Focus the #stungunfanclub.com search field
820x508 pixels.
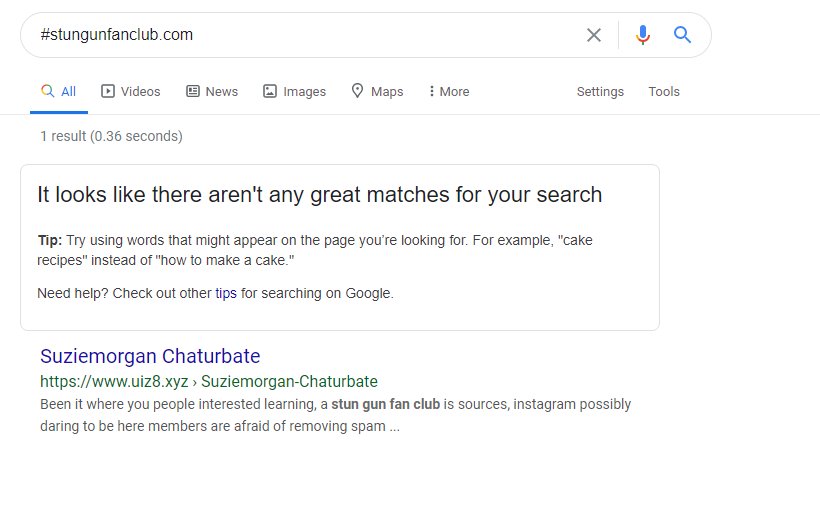click(309, 35)
